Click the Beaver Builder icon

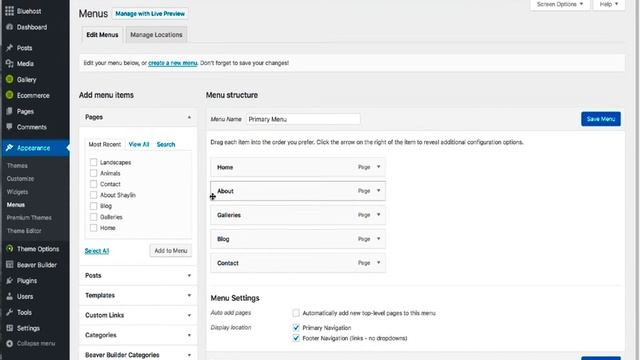pyautogui.click(x=9, y=264)
